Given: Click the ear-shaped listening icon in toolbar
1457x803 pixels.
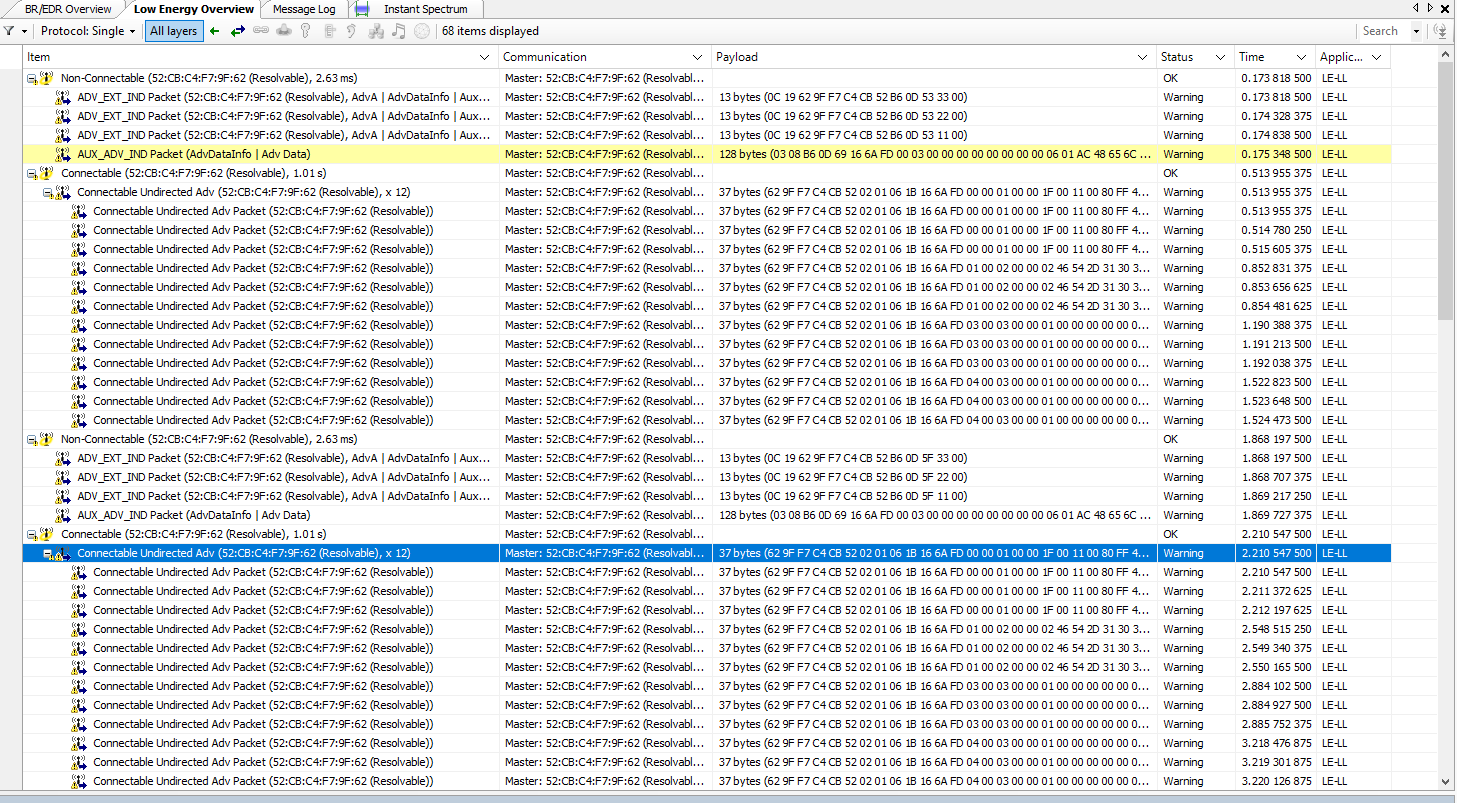Looking at the screenshot, I should click(x=351, y=31).
